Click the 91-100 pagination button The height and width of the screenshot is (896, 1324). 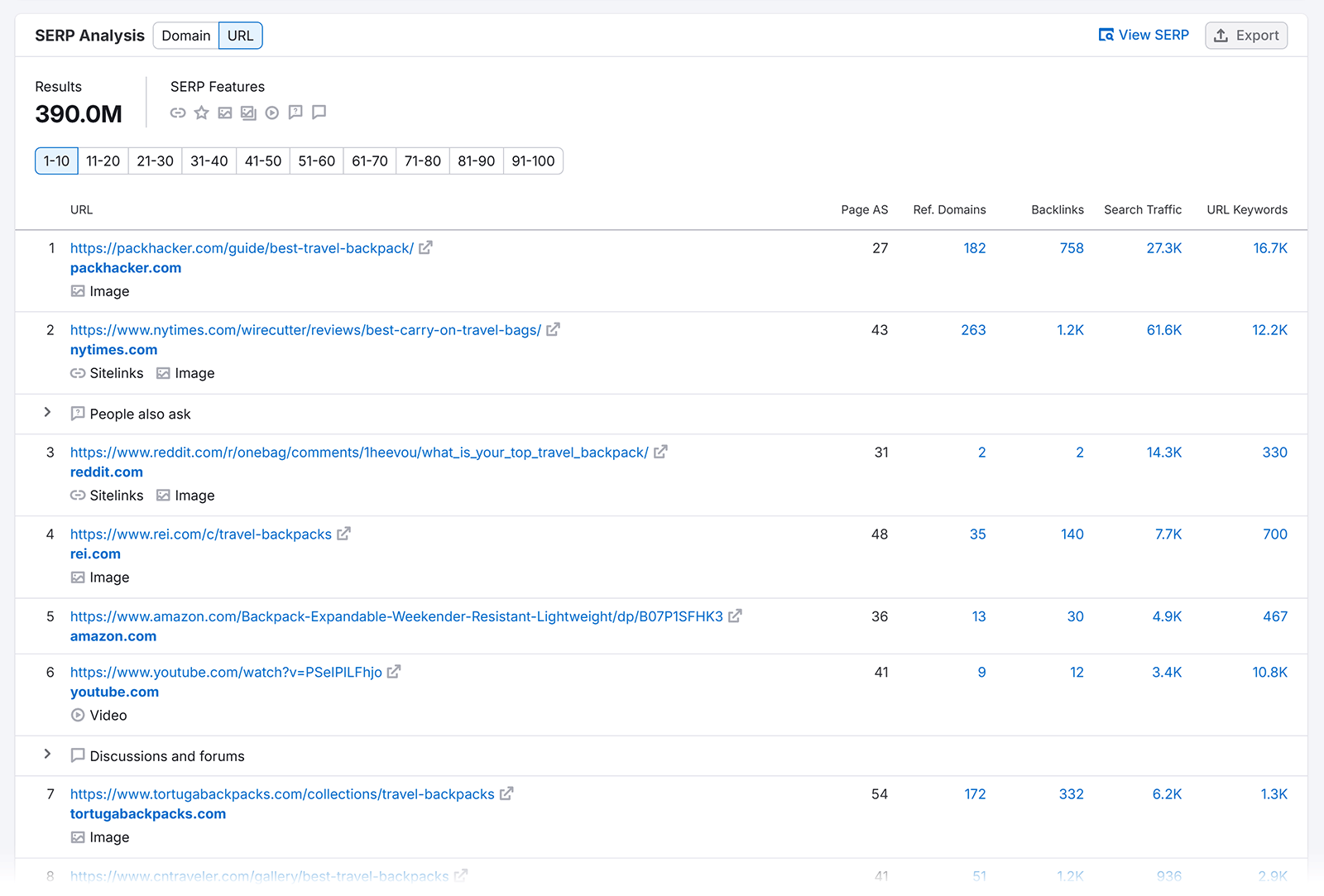pos(533,161)
